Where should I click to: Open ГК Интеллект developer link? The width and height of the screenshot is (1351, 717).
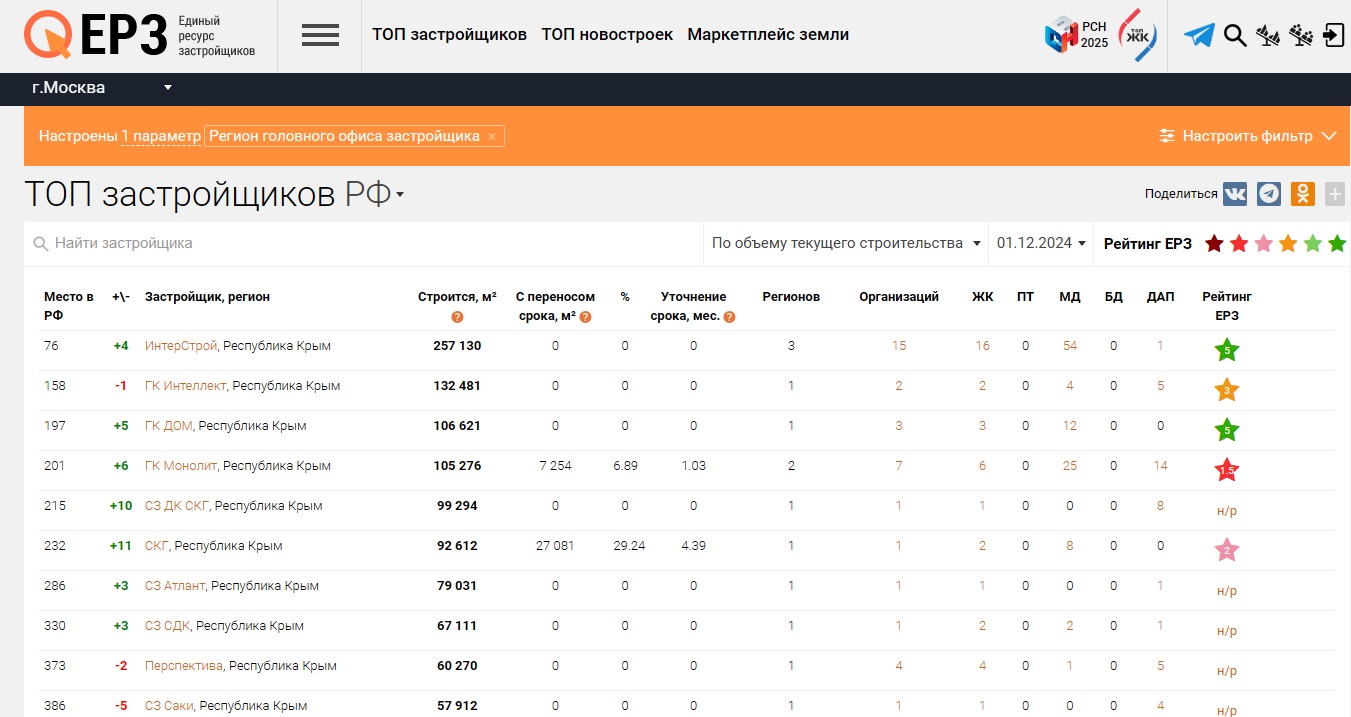point(186,386)
